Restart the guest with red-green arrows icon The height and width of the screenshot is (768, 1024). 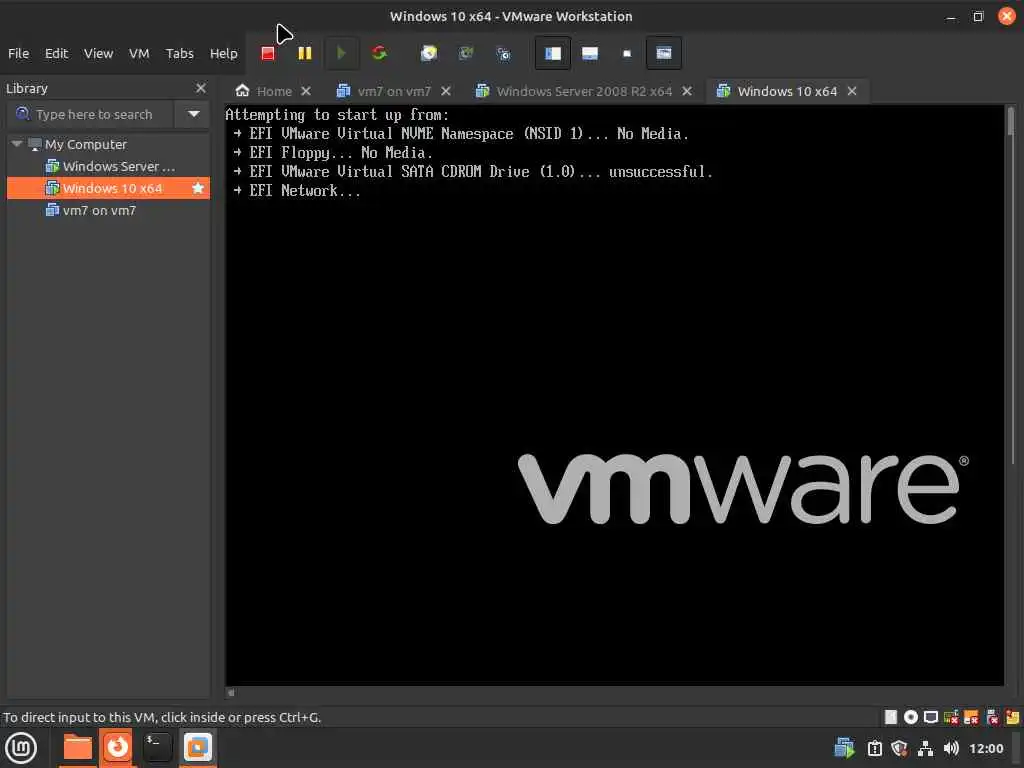[x=379, y=54]
